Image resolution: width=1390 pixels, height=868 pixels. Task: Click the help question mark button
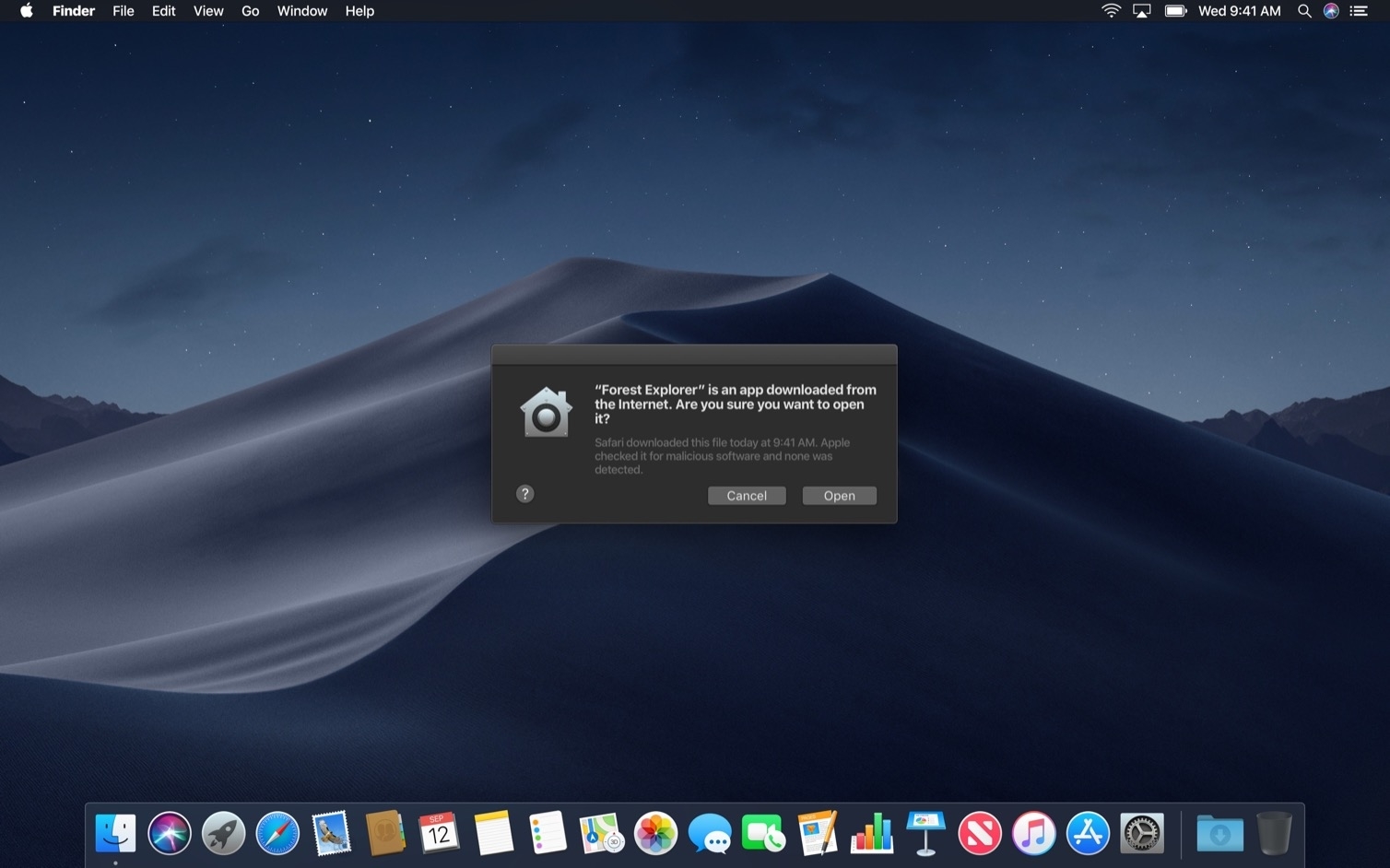coord(525,494)
